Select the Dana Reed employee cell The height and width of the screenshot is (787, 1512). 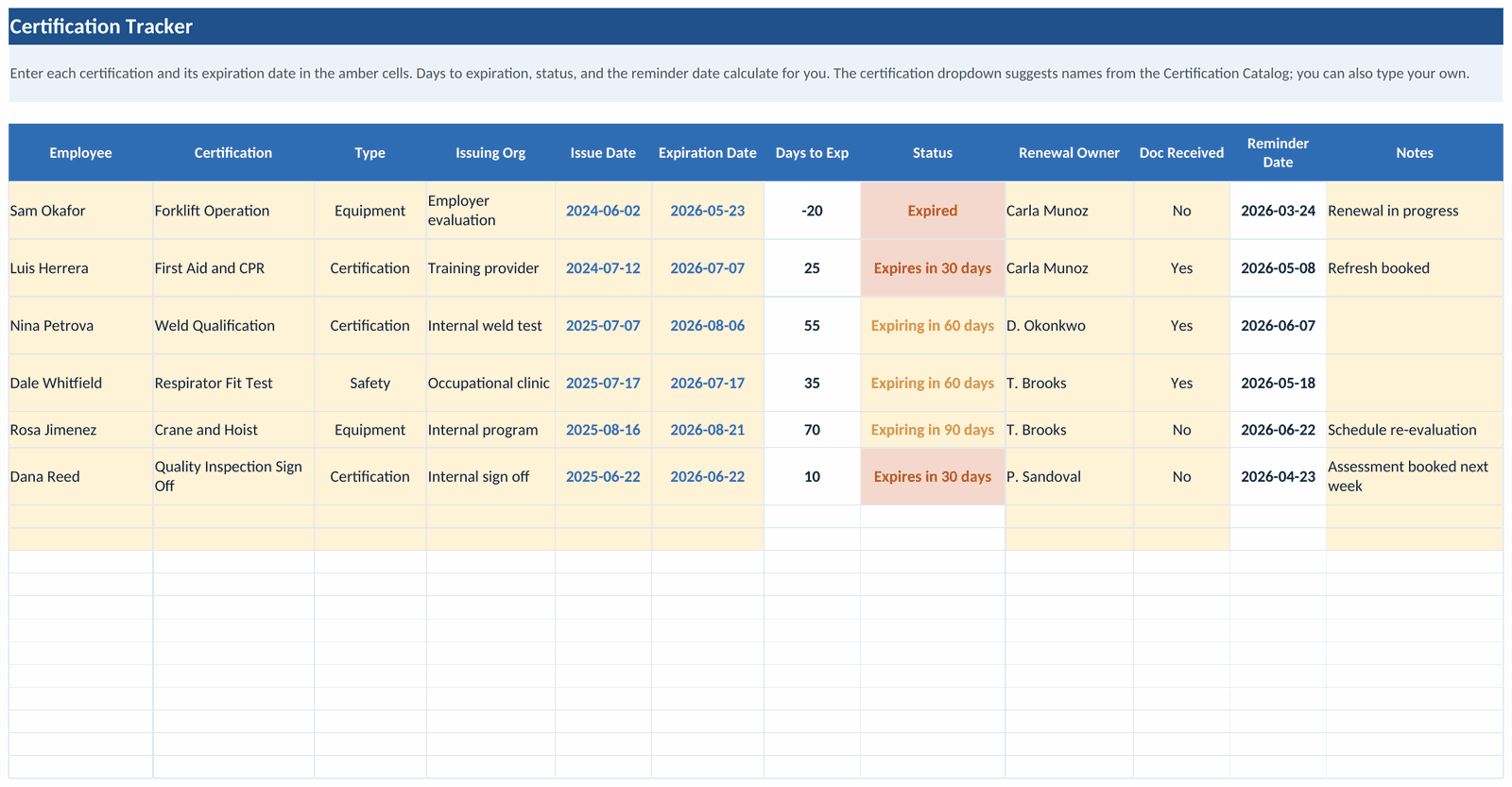(80, 476)
